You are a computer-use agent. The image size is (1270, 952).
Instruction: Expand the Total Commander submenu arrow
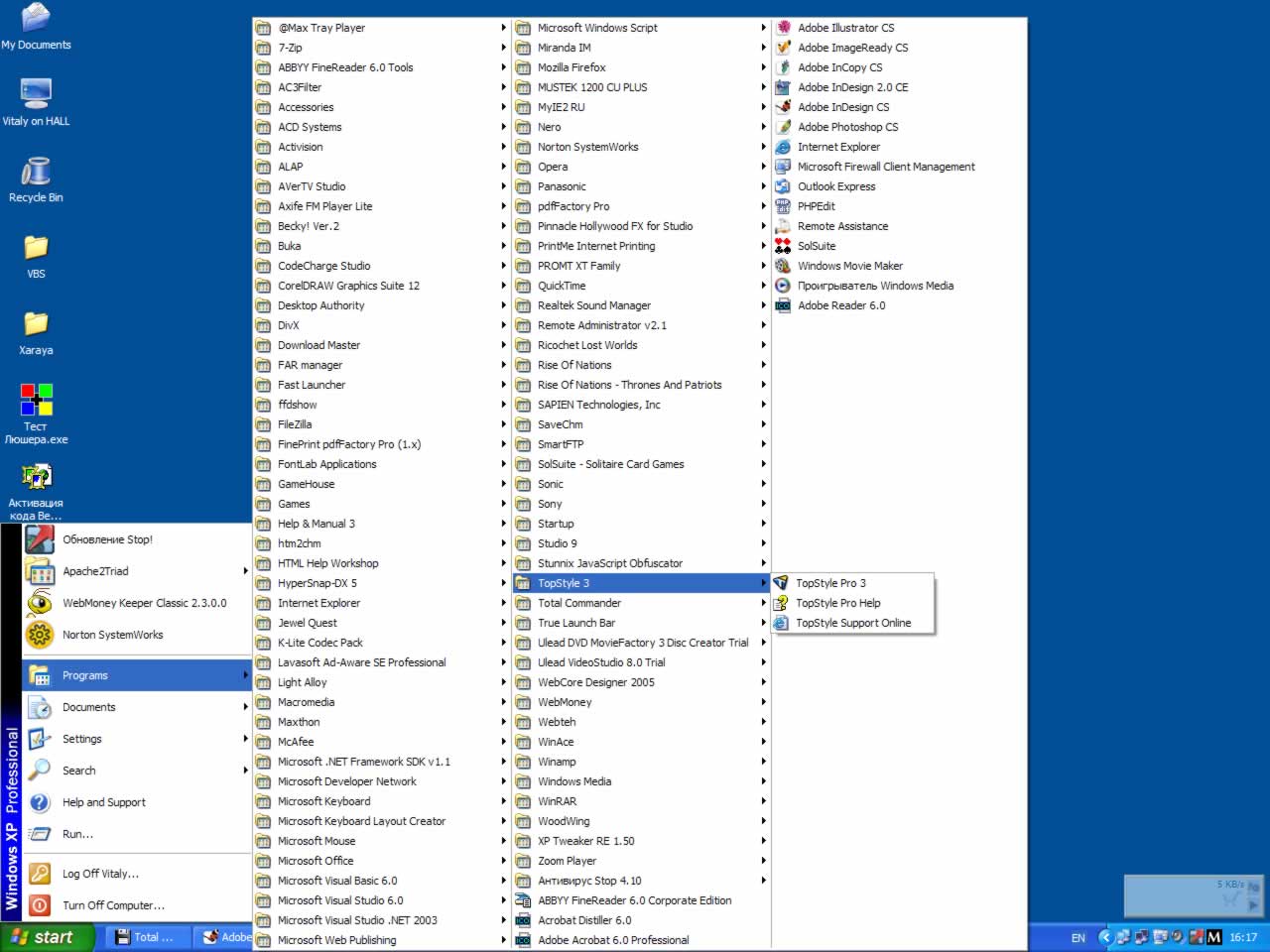point(764,603)
